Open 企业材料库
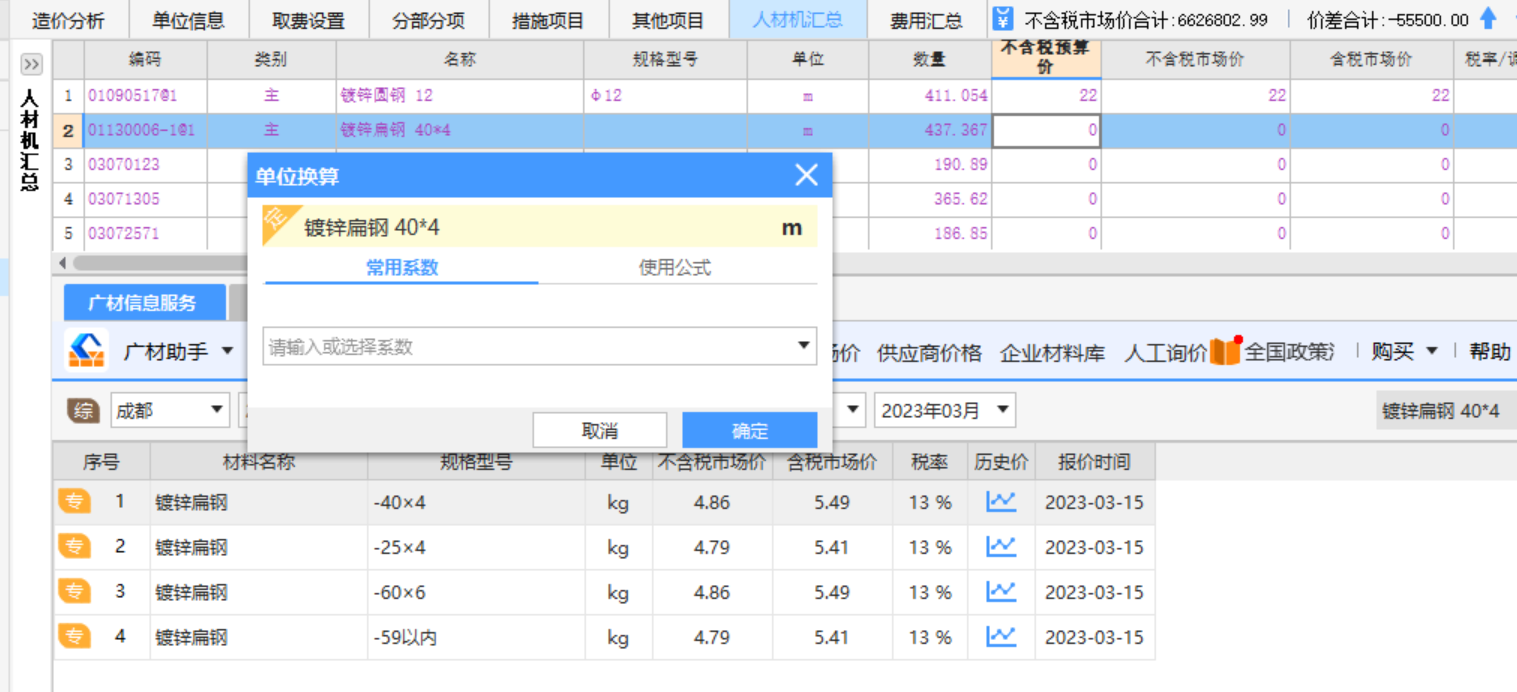Viewport: 1517px width, 692px height. pyautogui.click(x=1052, y=352)
